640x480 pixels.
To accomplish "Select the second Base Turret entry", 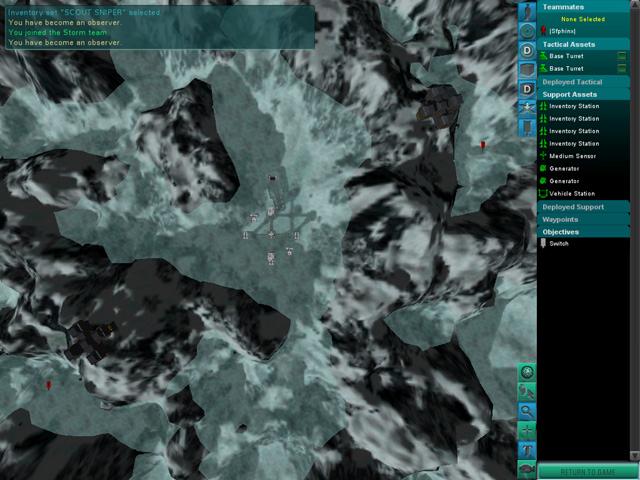I will (583, 68).
